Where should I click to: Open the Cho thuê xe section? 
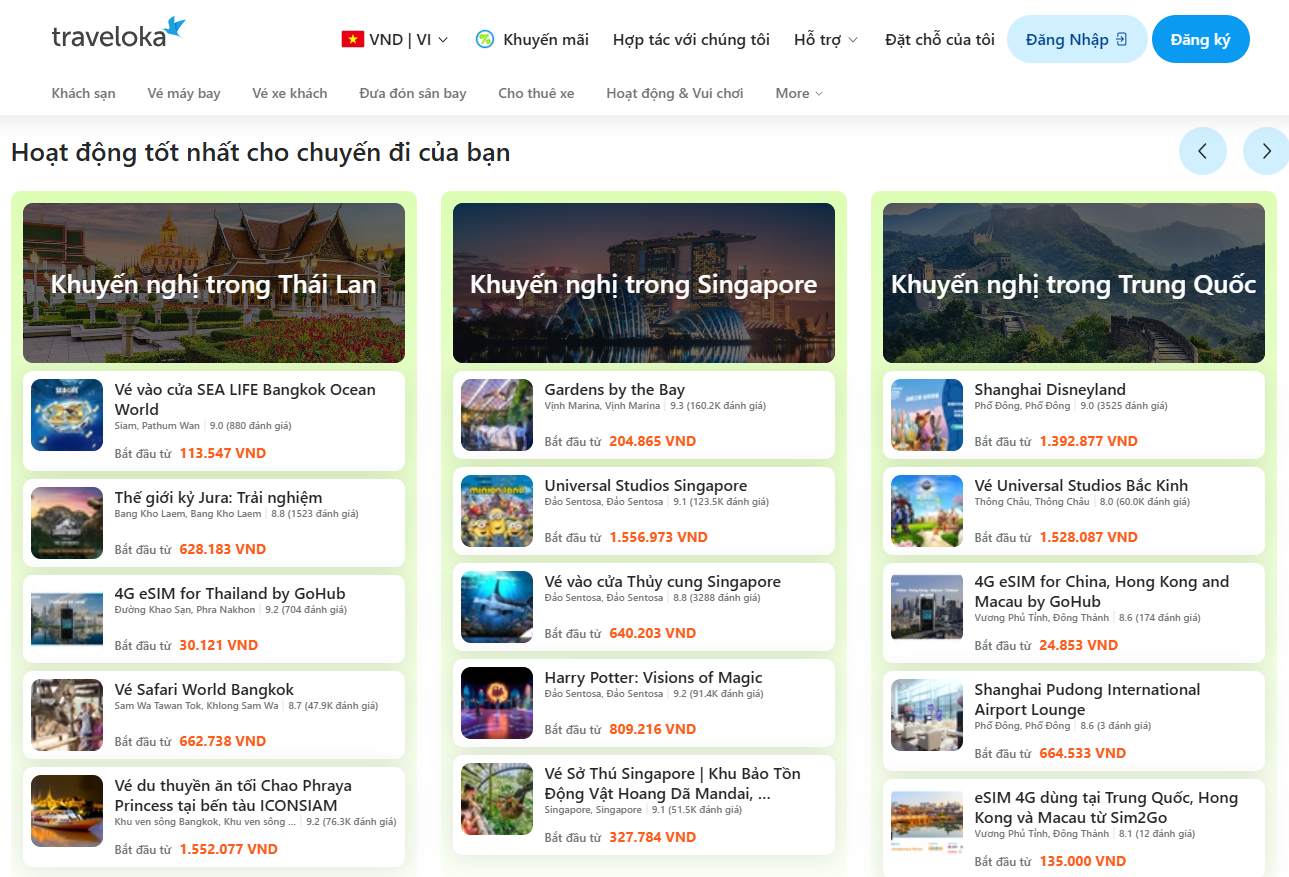[x=535, y=93]
